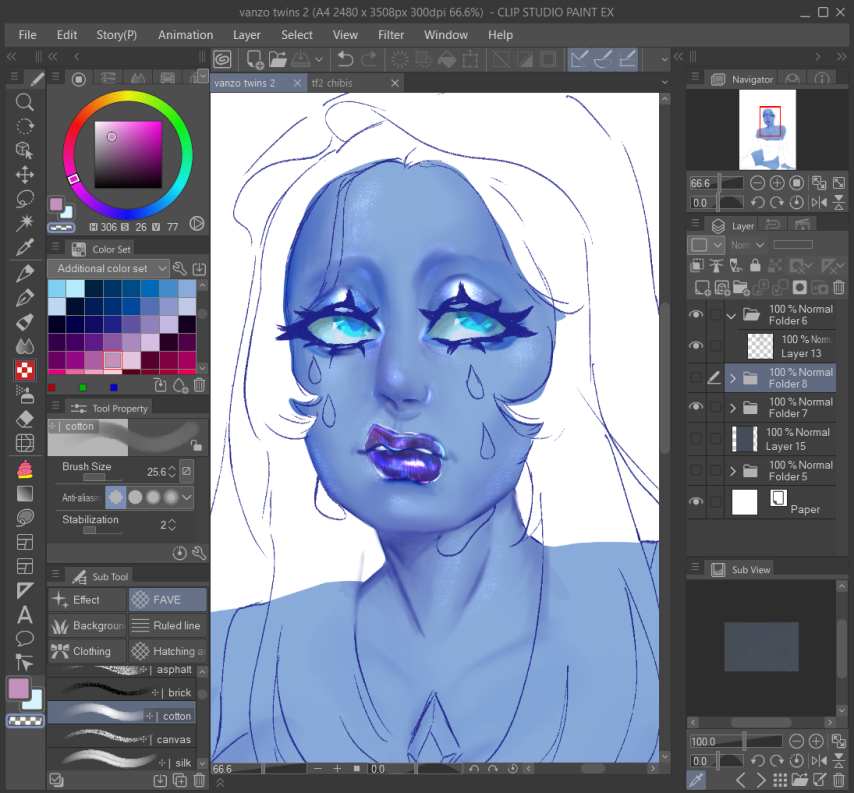Screen dimensions: 854x793
Task: Select the Clothing sub tool group
Action: pyautogui.click(x=87, y=651)
